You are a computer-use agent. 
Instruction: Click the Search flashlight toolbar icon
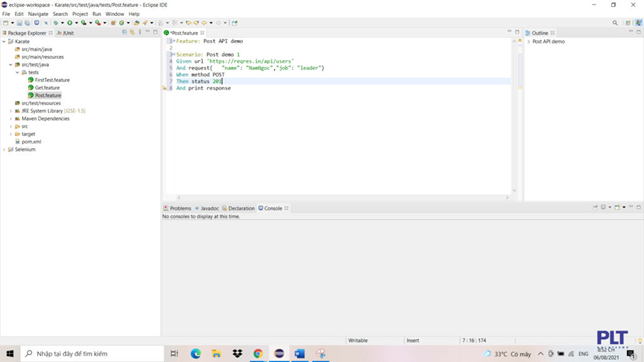click(145, 23)
